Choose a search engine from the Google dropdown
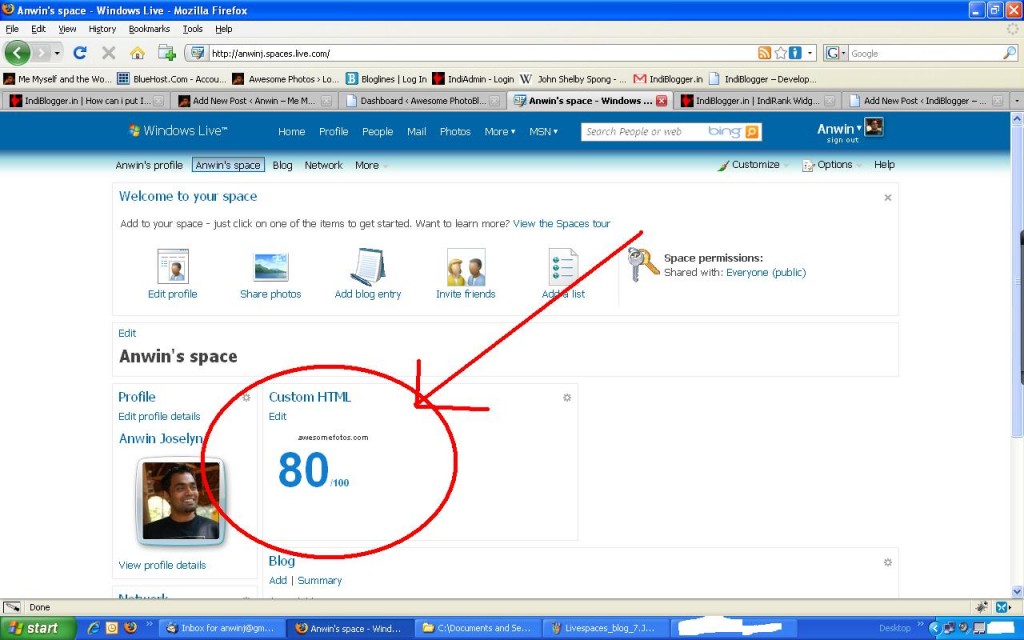The image size is (1024, 640). click(x=836, y=53)
